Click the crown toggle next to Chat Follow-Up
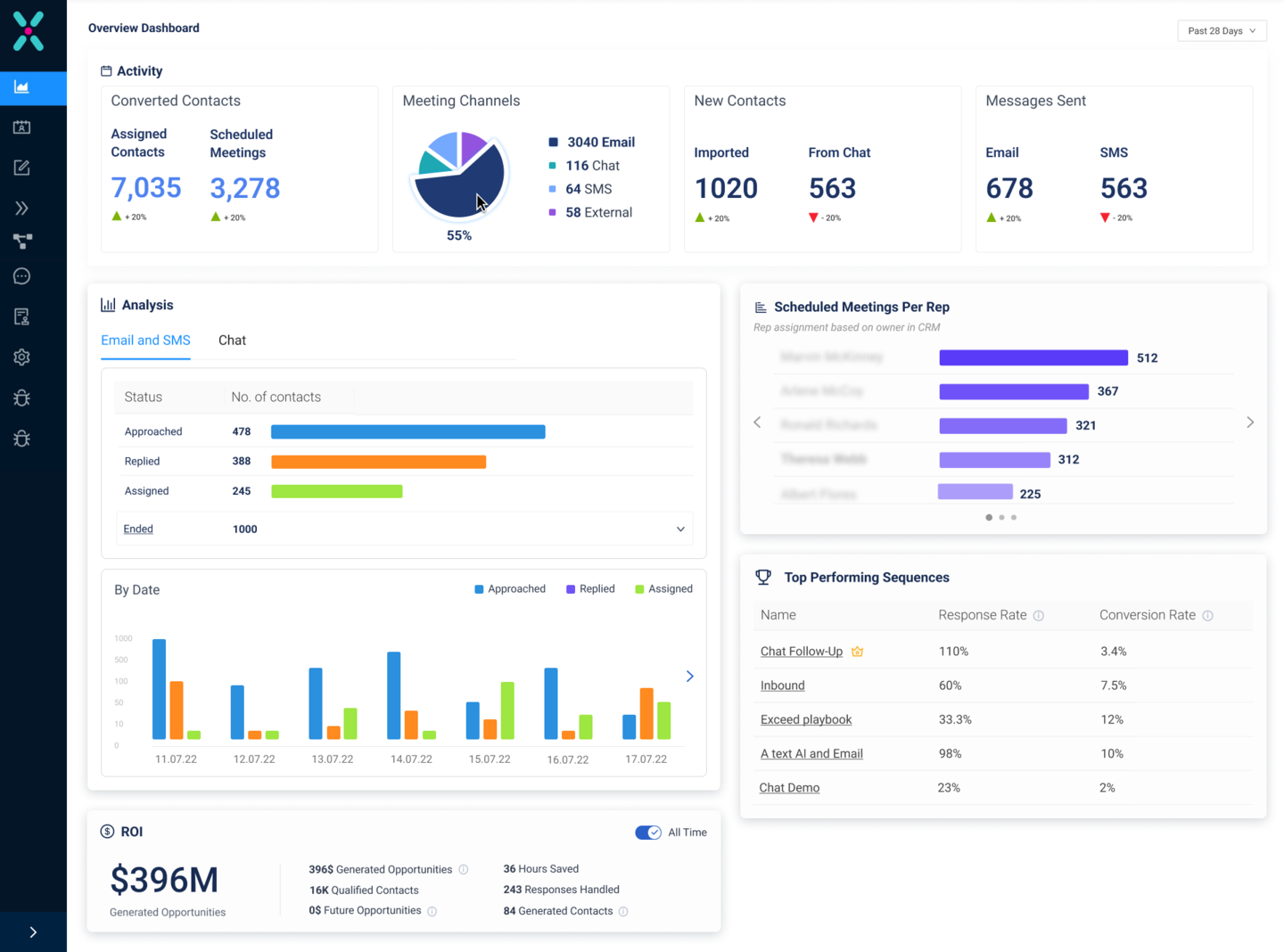 pos(857,652)
